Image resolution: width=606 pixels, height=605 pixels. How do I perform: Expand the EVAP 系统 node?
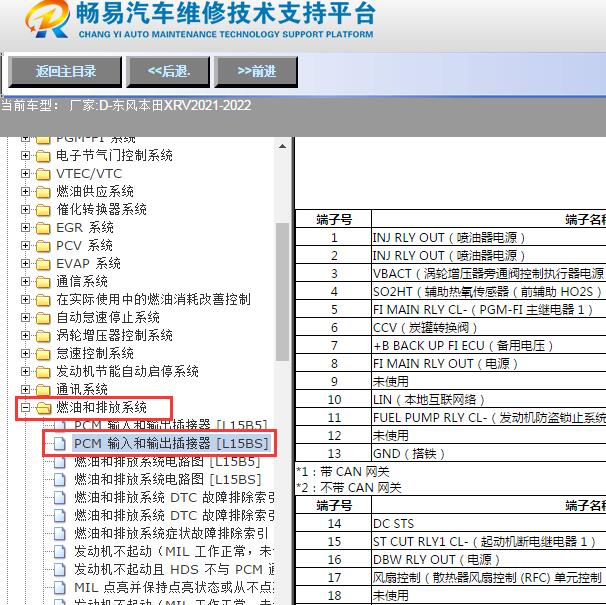click(x=25, y=263)
